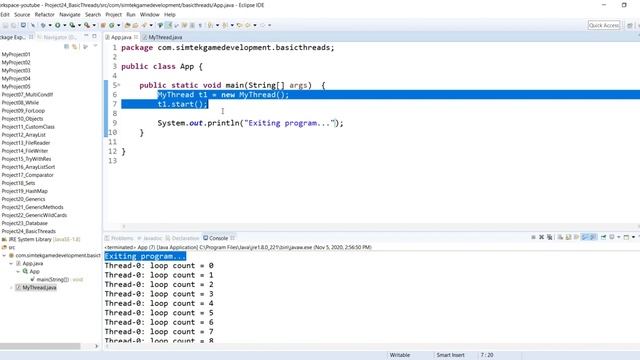This screenshot has height=360, width=640.
Task: Click the Quick Access field
Action: point(604,25)
